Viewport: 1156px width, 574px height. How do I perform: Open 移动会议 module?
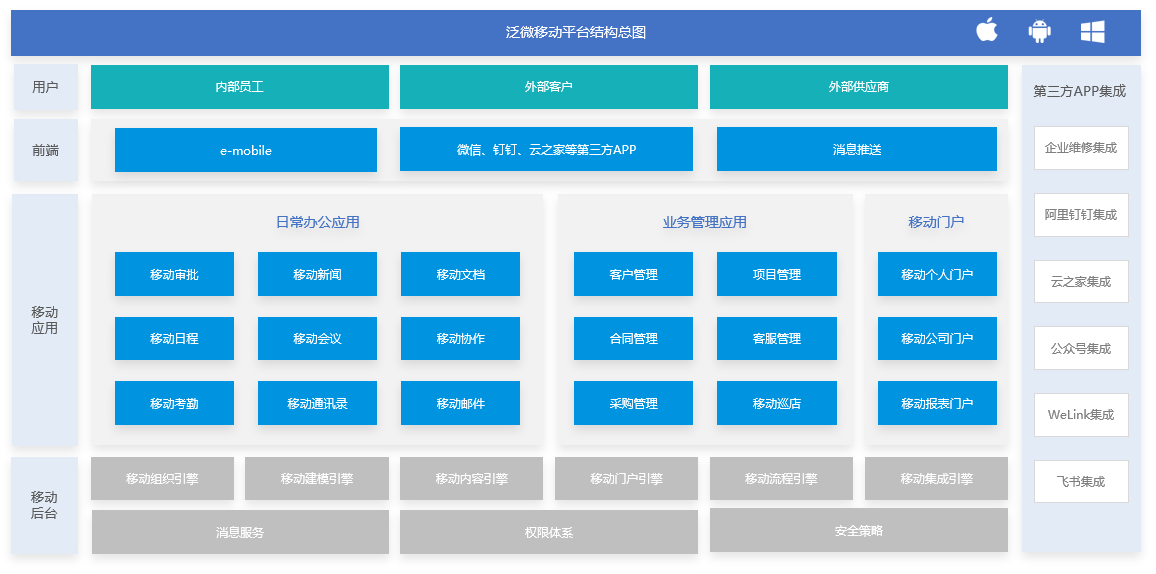click(317, 338)
